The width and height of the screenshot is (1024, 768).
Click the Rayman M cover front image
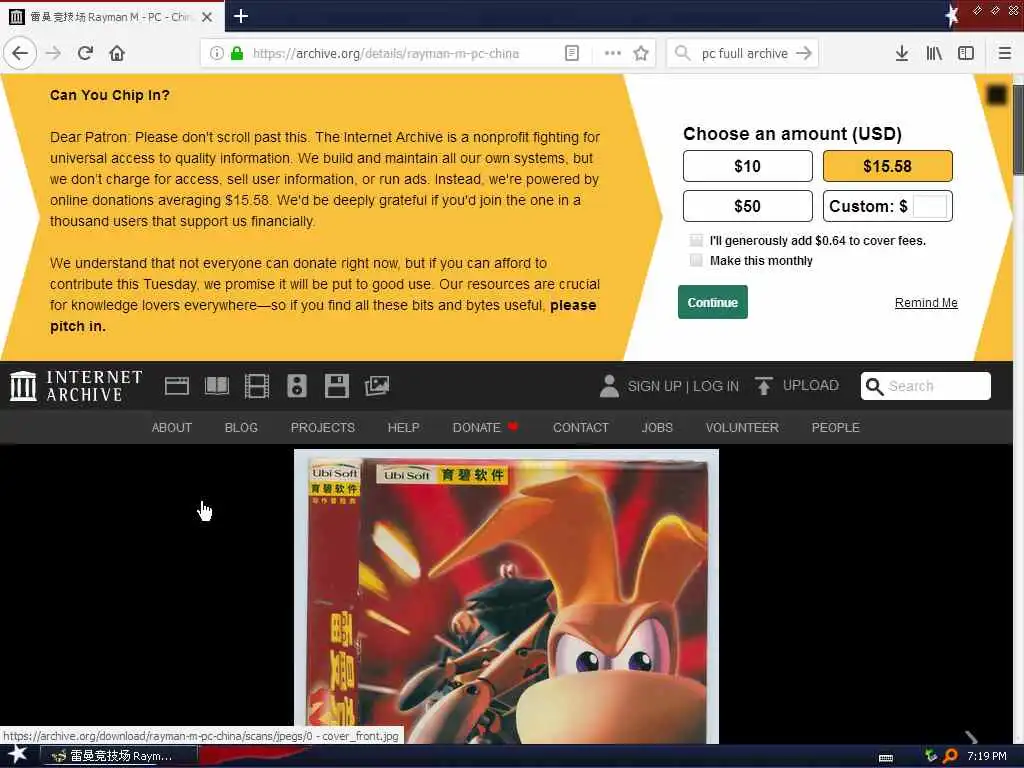coord(506,596)
